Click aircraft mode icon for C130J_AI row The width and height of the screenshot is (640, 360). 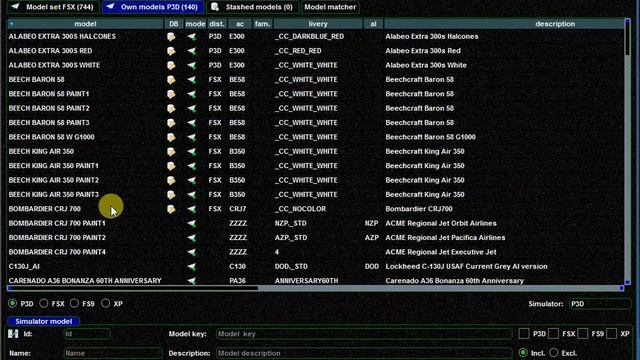click(191, 267)
